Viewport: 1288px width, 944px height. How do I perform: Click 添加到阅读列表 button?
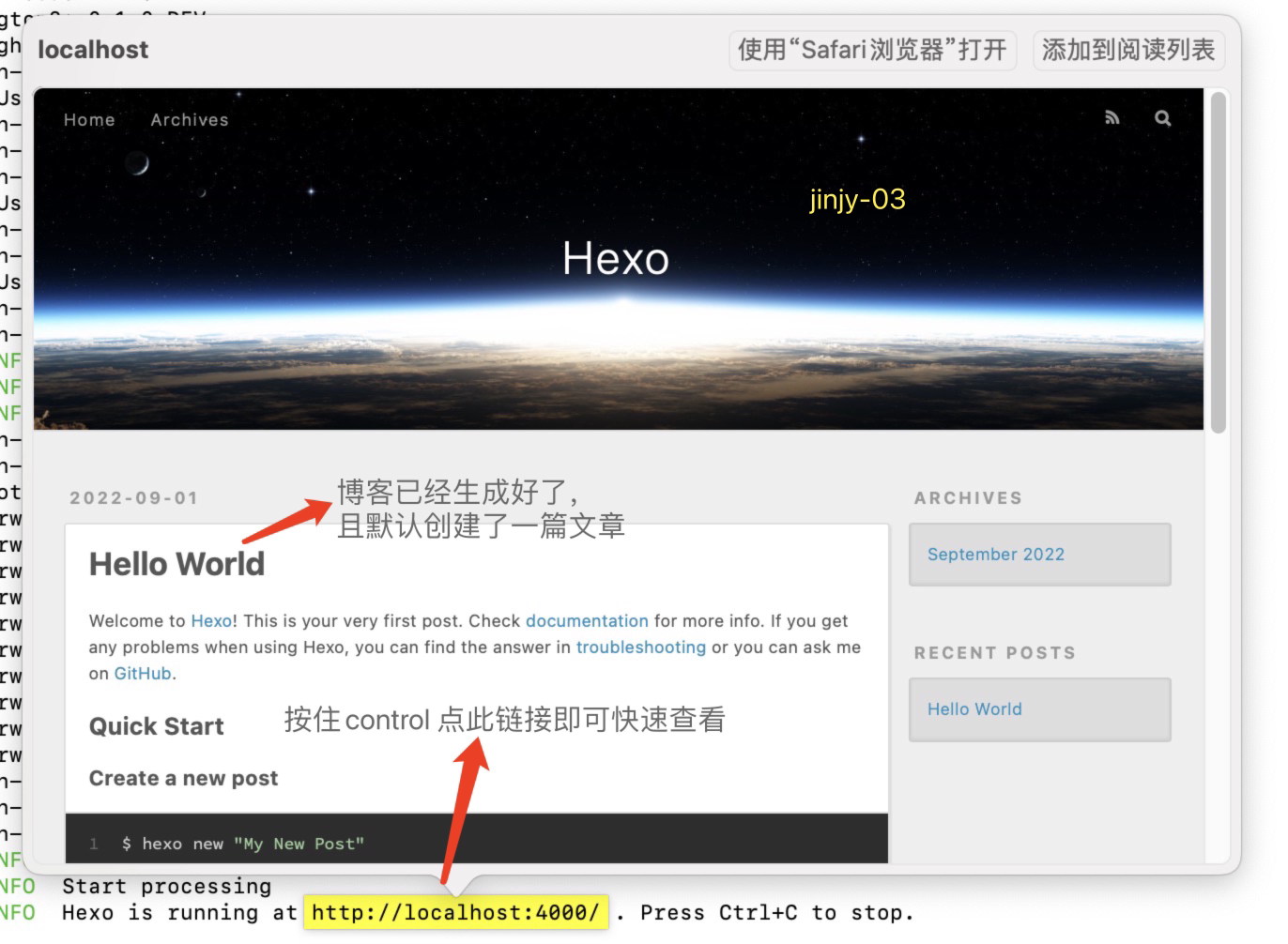click(1128, 50)
